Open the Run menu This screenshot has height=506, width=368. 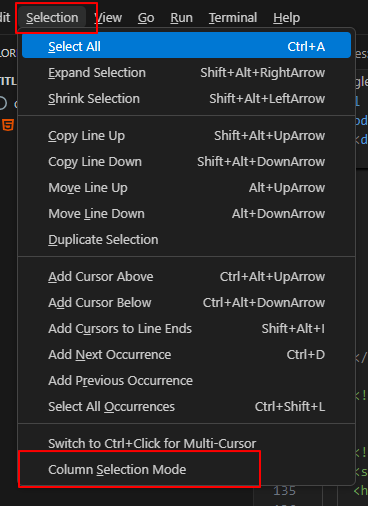point(181,18)
